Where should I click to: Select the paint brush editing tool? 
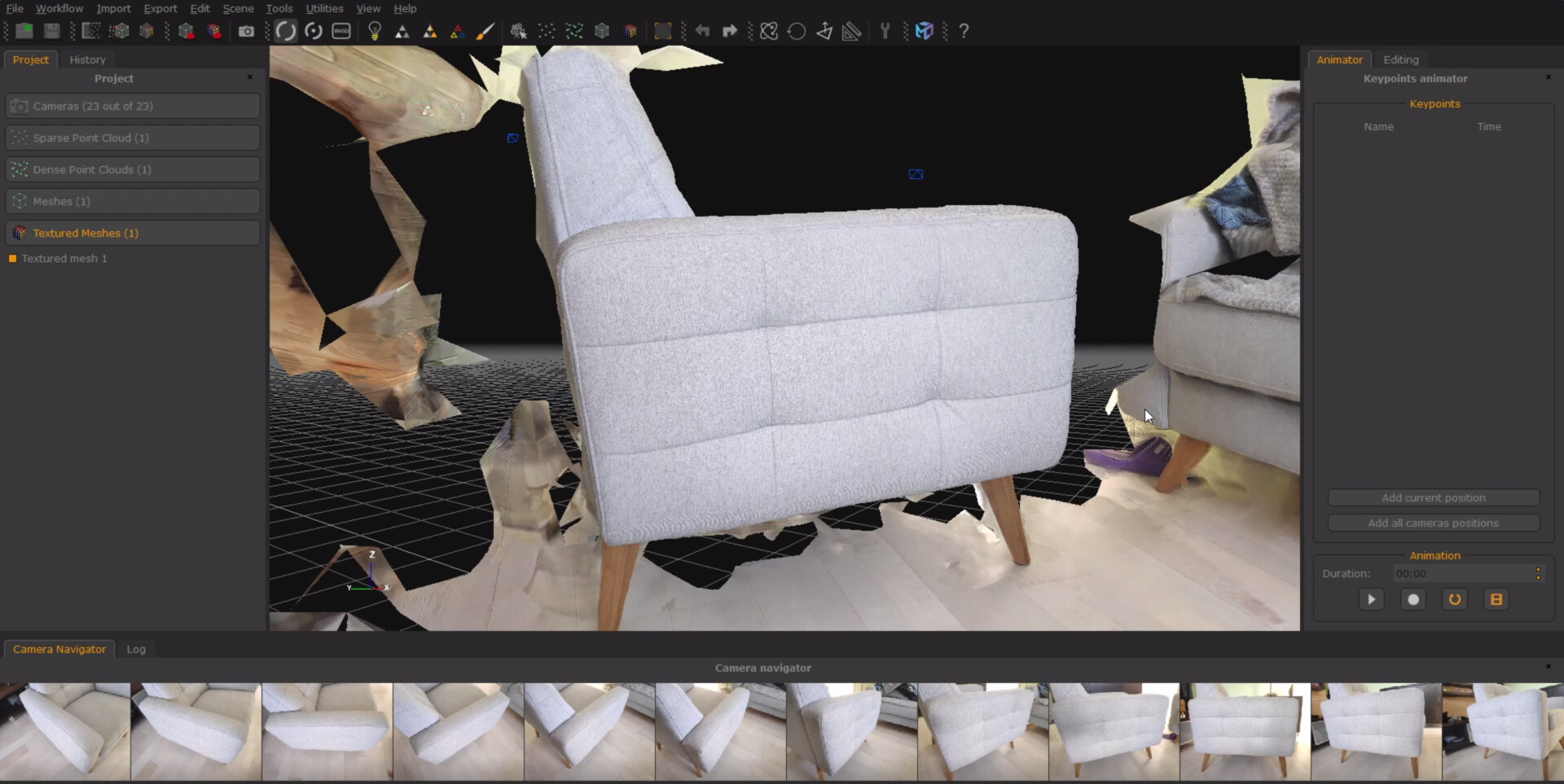pos(486,31)
